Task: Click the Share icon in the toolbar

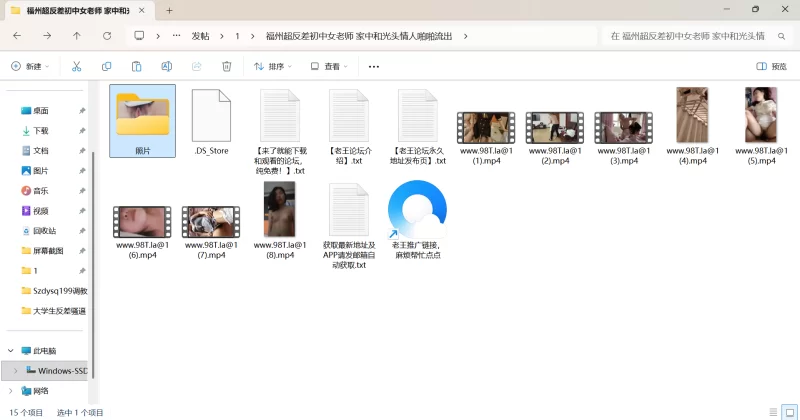Action: coord(196,66)
